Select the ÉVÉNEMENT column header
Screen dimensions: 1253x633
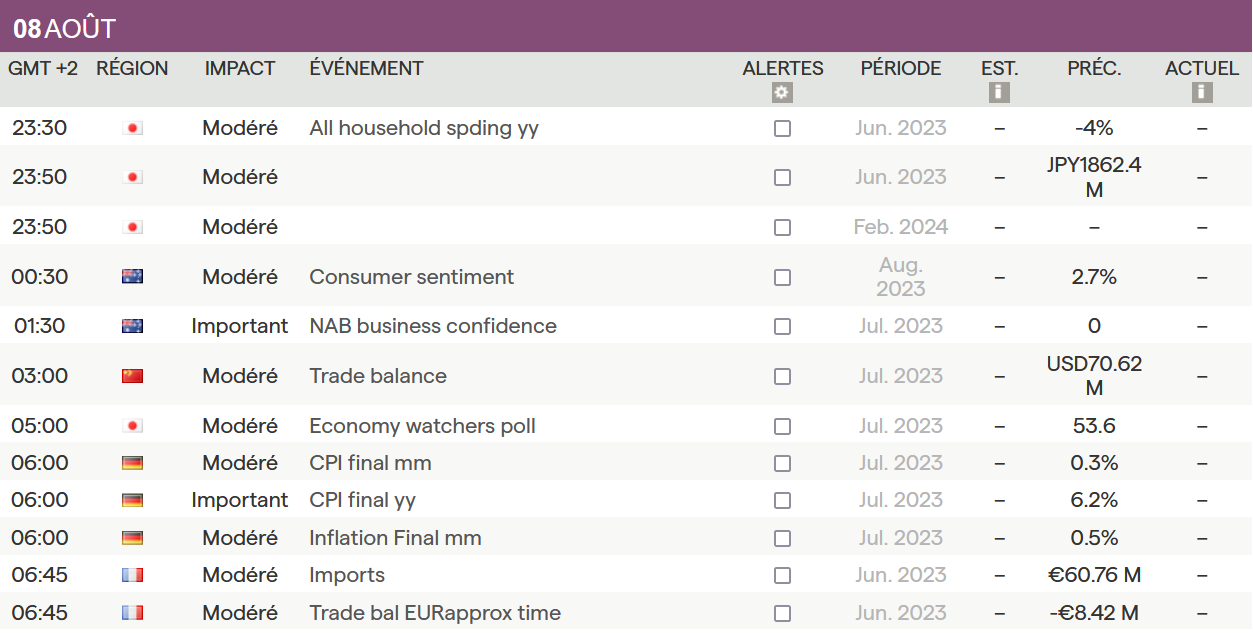366,69
